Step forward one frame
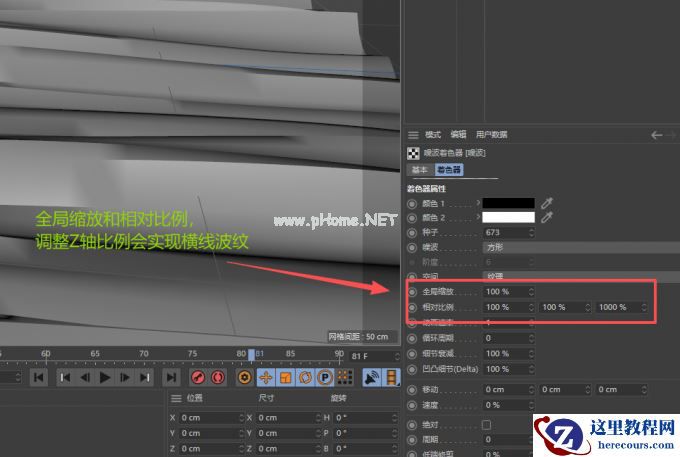This screenshot has width=680, height=457. (x=124, y=377)
